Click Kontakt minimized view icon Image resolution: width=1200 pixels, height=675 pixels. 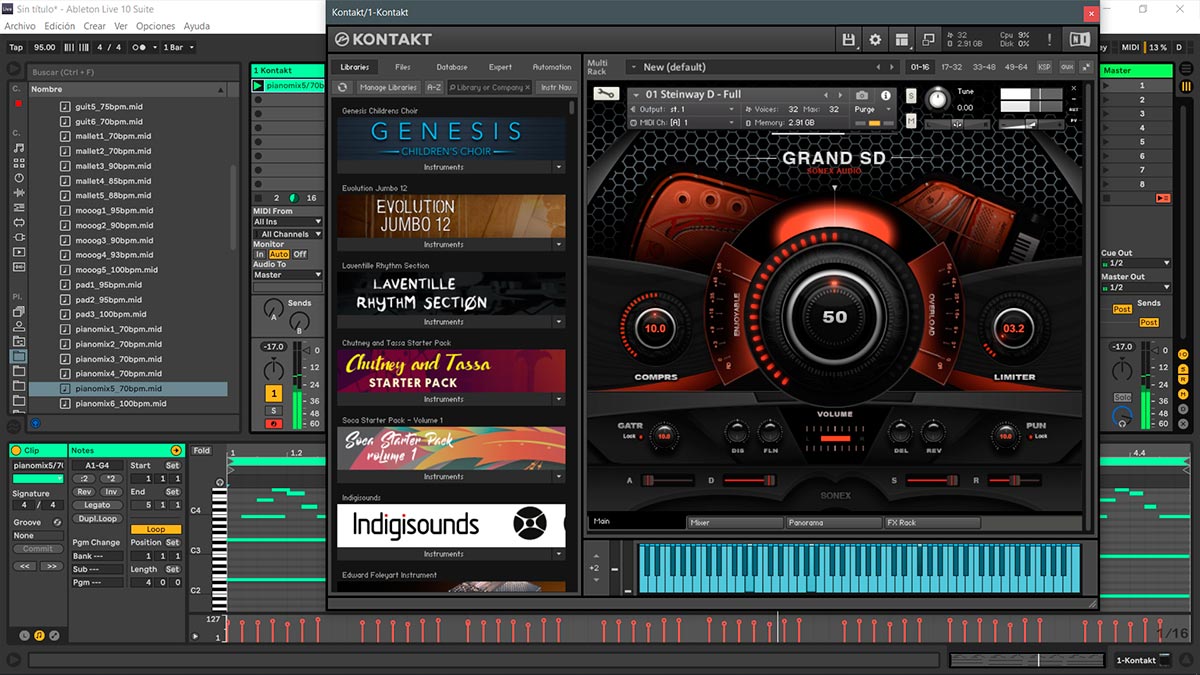tap(928, 40)
